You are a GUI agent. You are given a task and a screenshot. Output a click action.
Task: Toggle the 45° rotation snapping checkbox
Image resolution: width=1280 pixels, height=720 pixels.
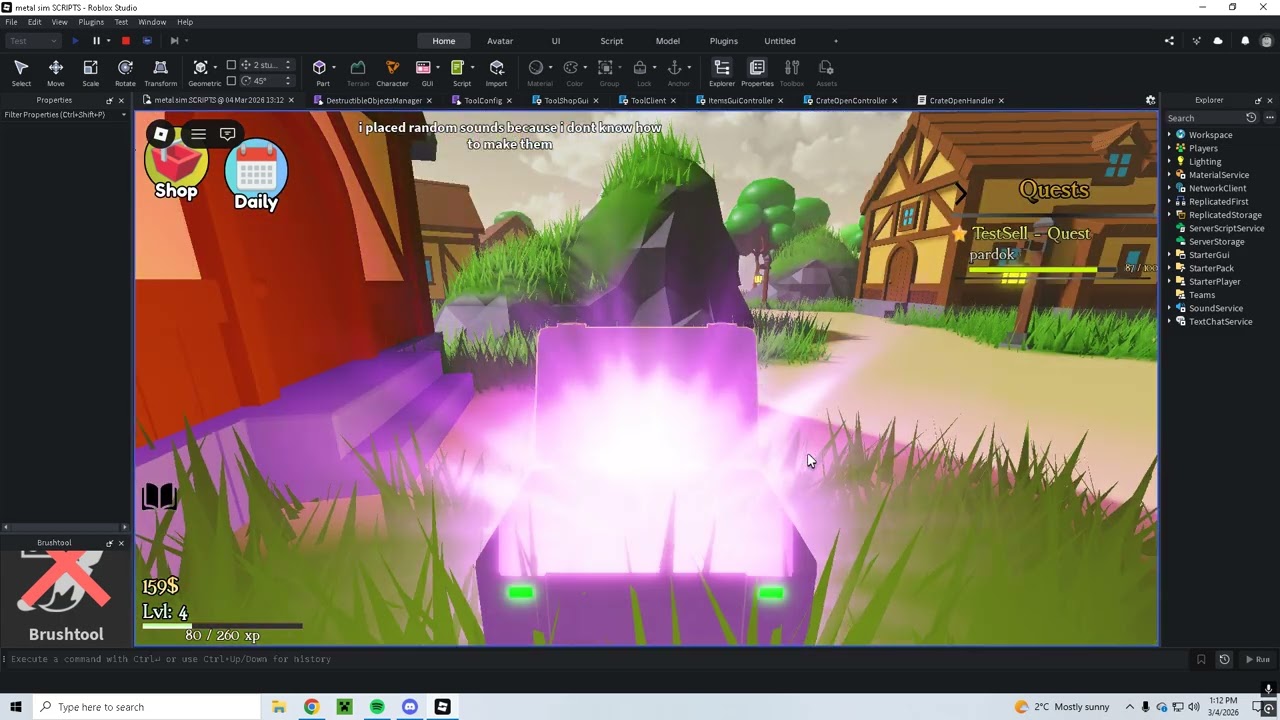click(x=231, y=81)
